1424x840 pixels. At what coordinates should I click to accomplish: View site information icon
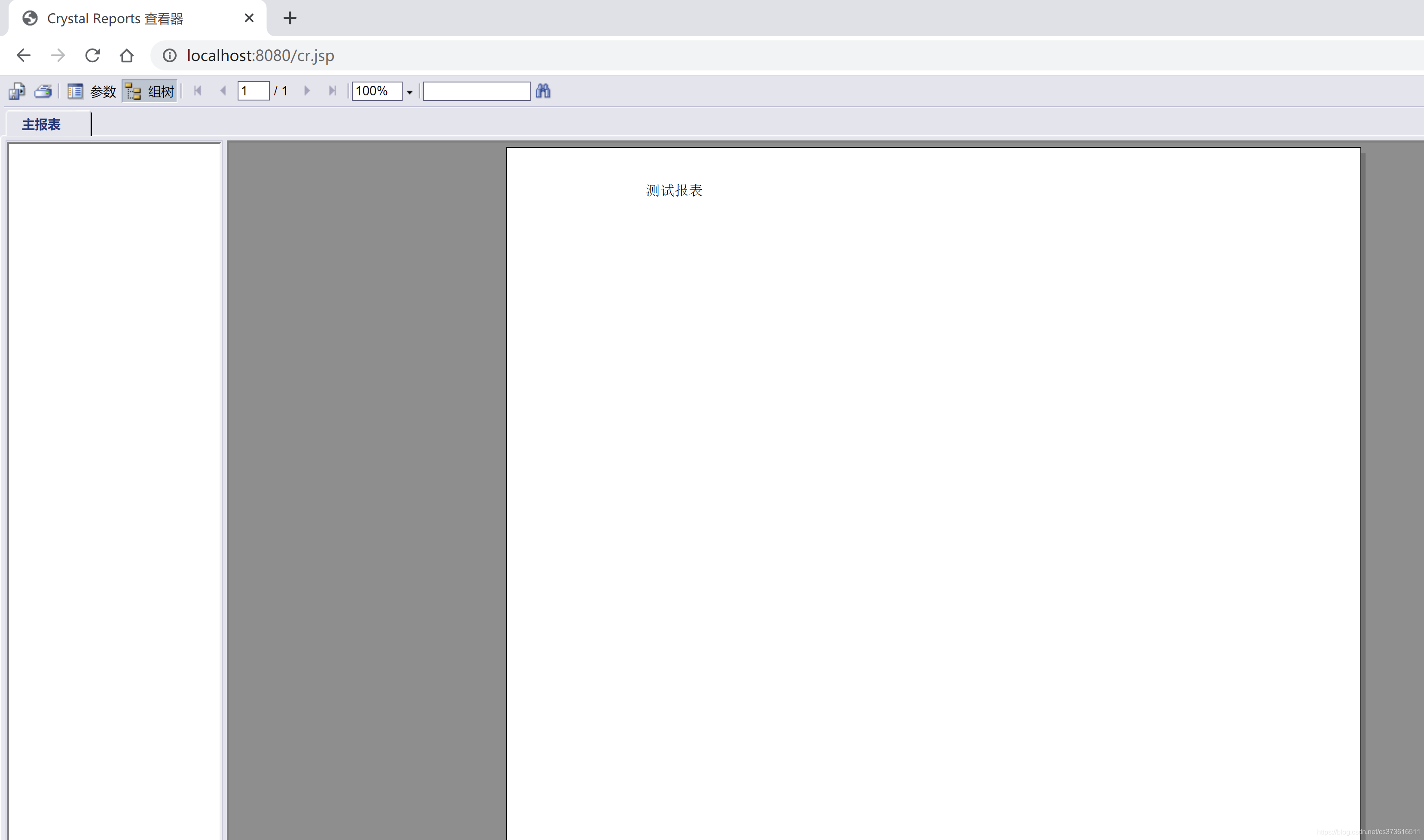coord(169,55)
